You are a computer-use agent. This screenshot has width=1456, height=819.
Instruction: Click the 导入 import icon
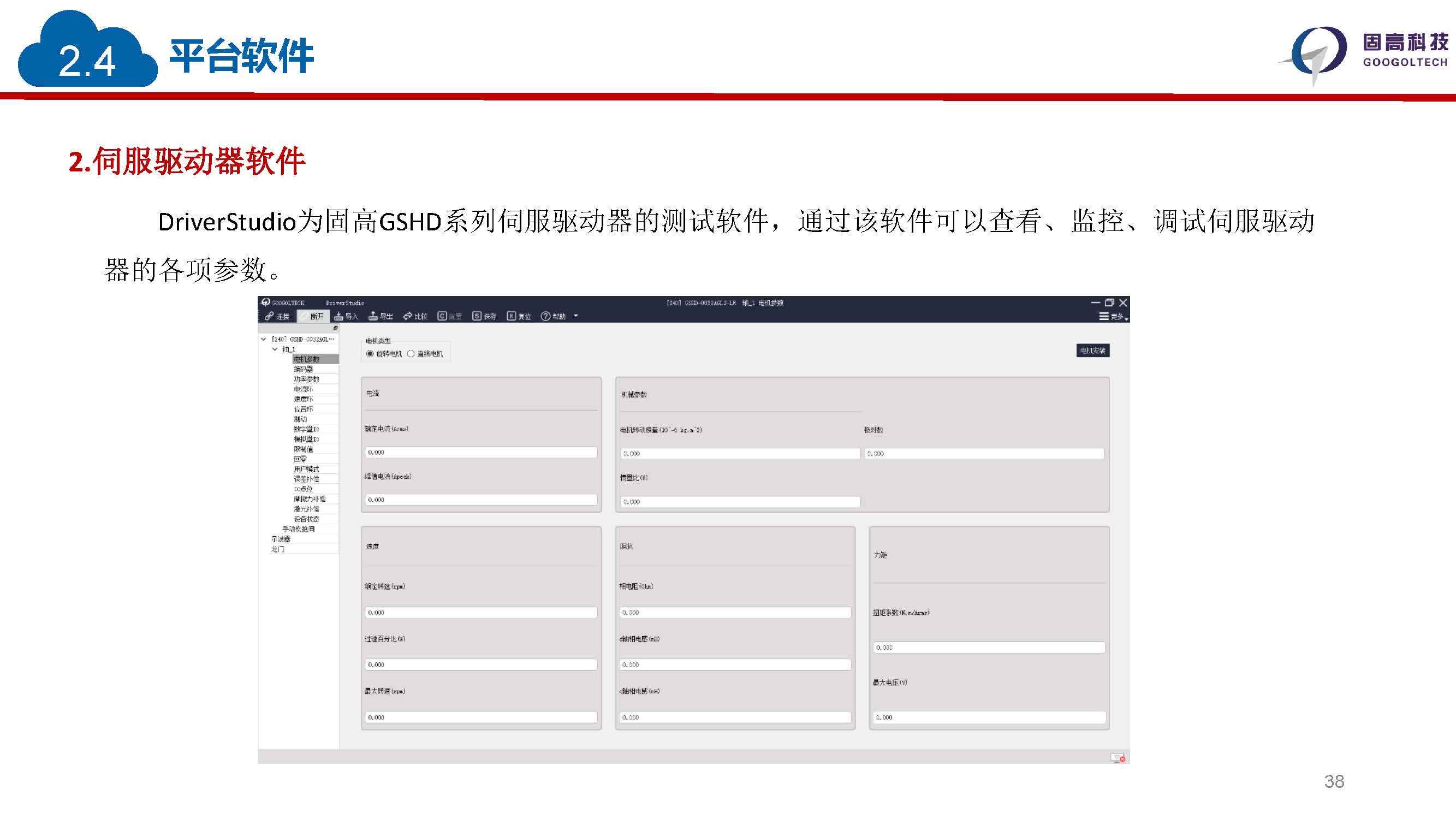(x=338, y=316)
